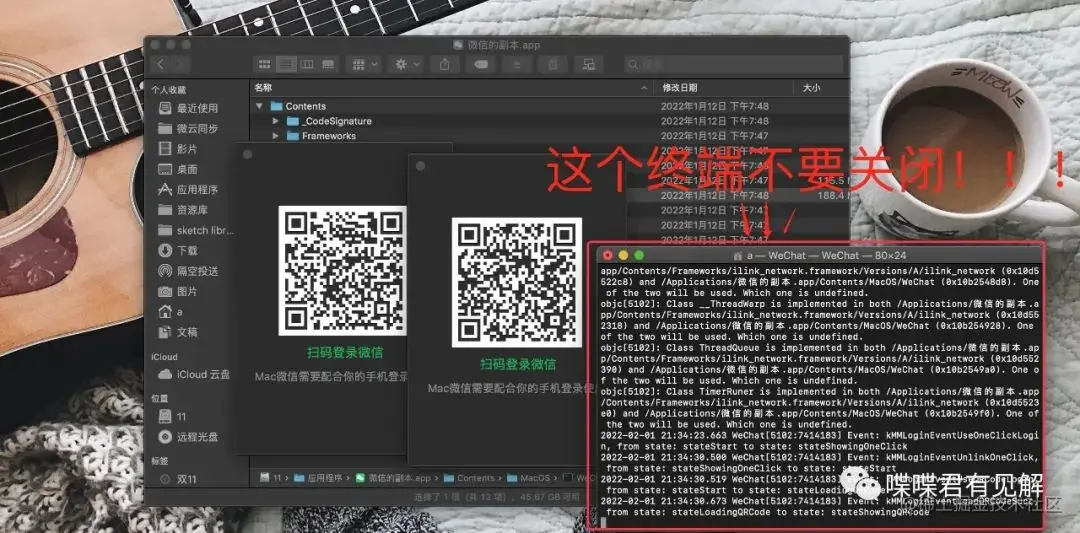
Task: Click the Finder Share toolbar button
Action: (x=444, y=65)
